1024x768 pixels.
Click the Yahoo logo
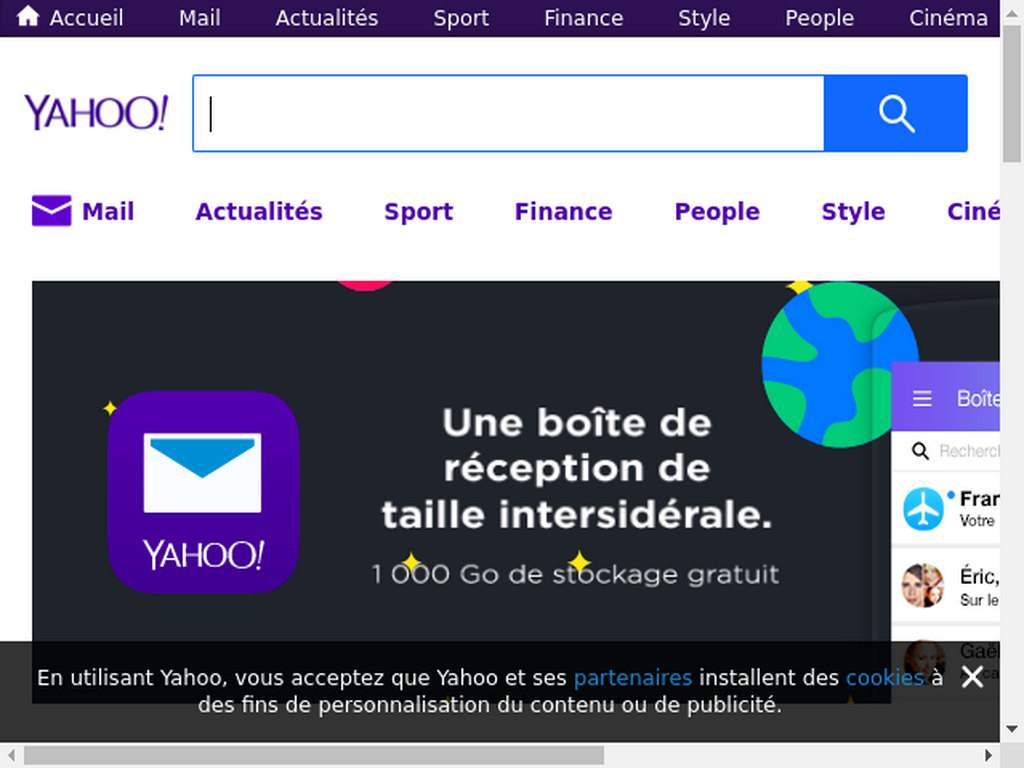pos(96,112)
